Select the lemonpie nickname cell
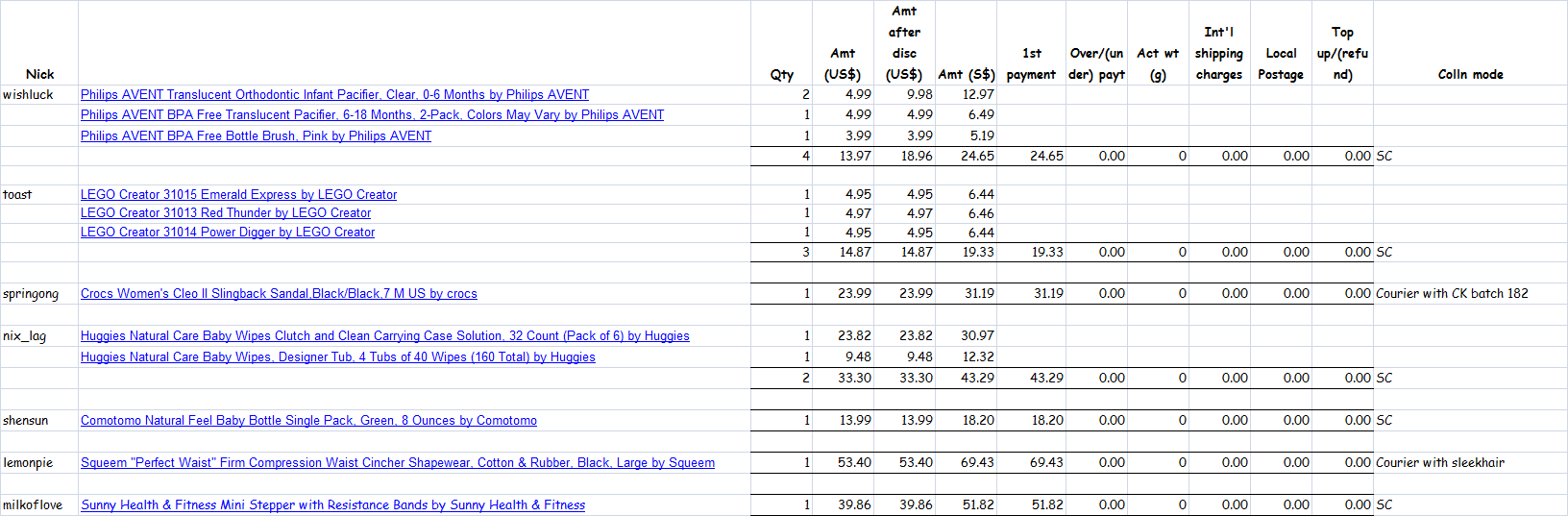Image resolution: width=1568 pixels, height=516 pixels. click(x=39, y=462)
